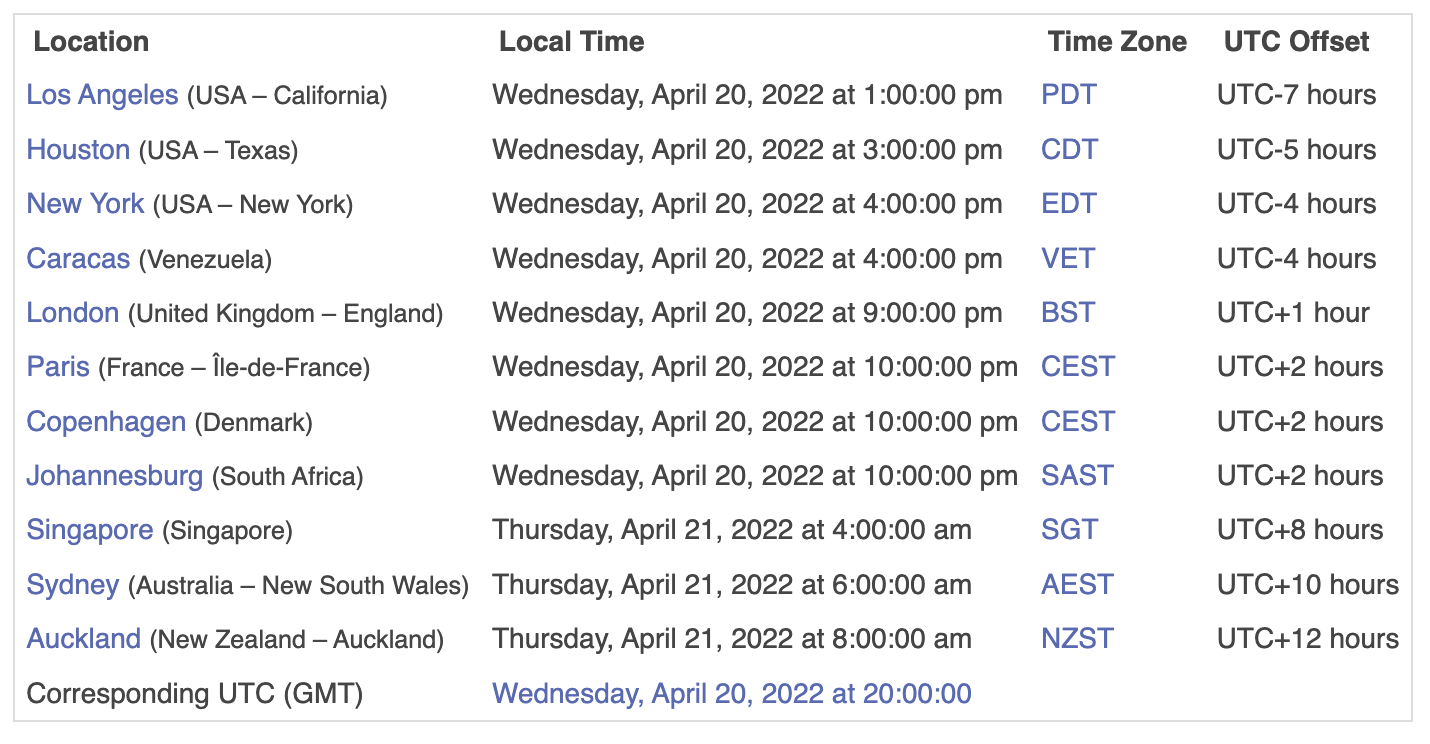Select the NZST time zone link
This screenshot has height=744, width=1430.
tap(1077, 639)
